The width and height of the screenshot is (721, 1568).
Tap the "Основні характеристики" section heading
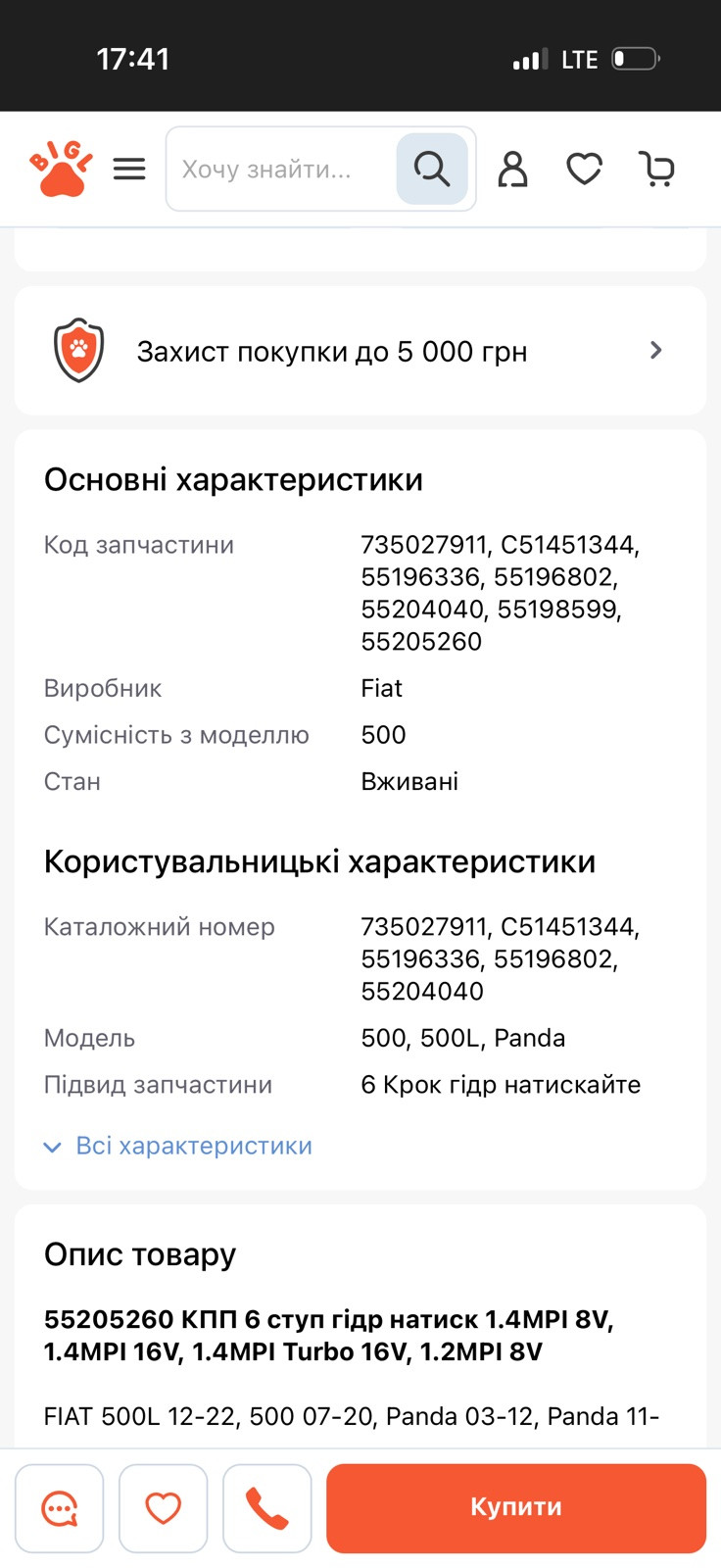coord(233,479)
